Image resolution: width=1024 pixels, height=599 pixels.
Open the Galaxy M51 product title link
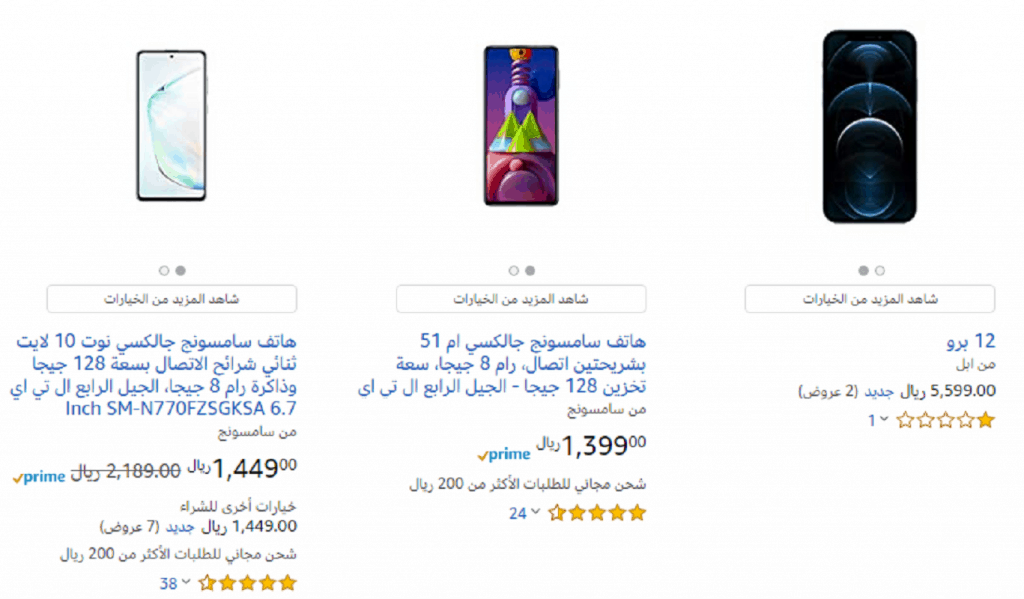tap(502, 364)
